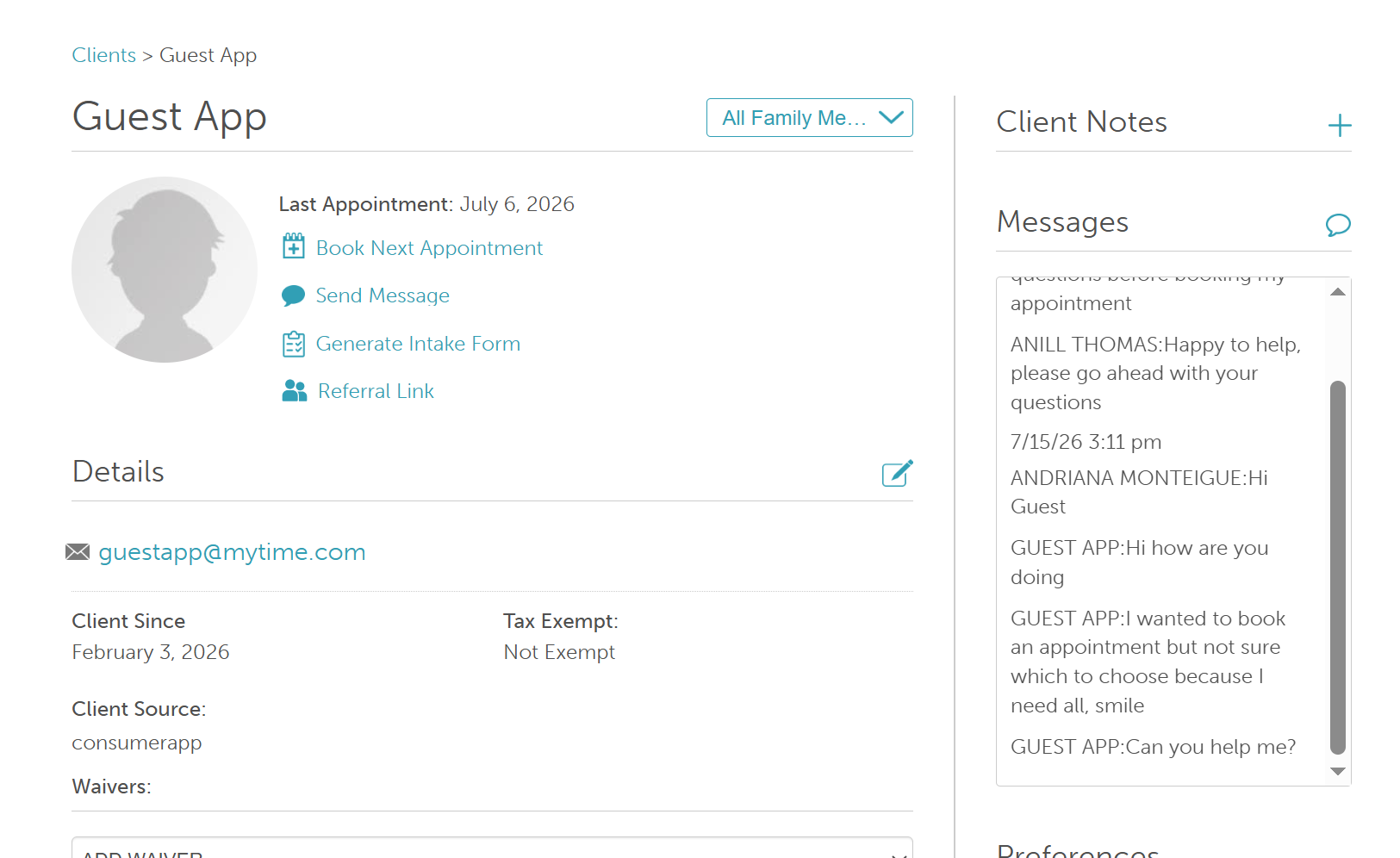Click the people Referral Link icon
Viewport: 1400px width, 858px height.
pyautogui.click(x=295, y=391)
